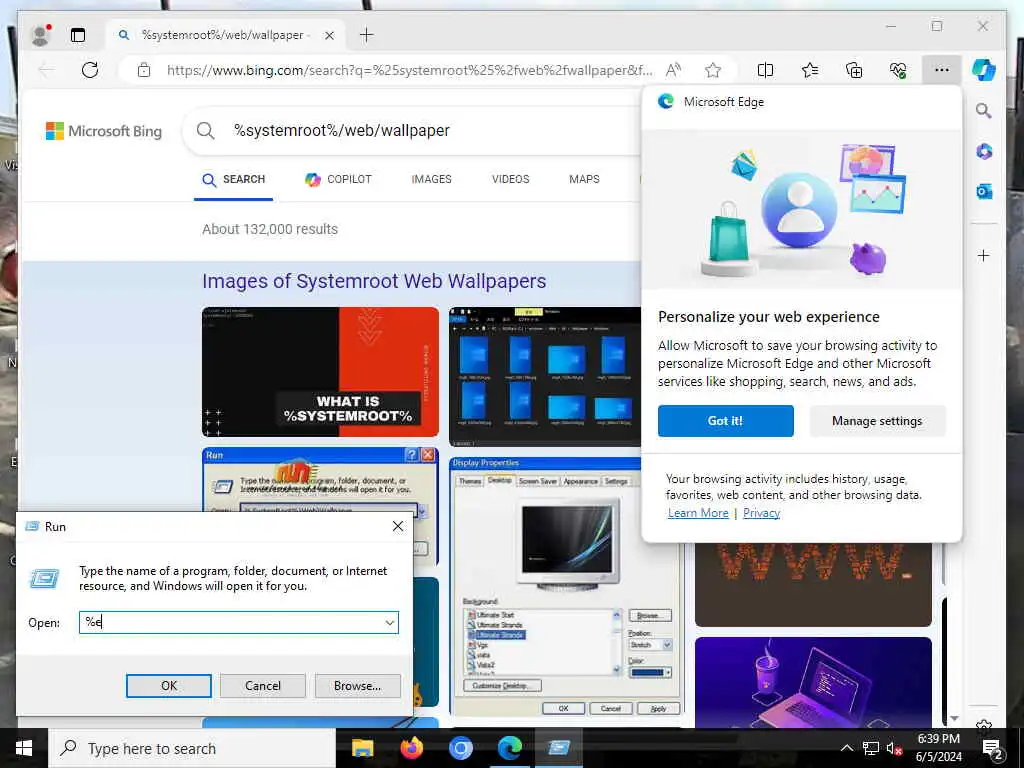Screen dimensions: 1024x768
Task: Open the Edge profile avatar
Action: pos(41,35)
